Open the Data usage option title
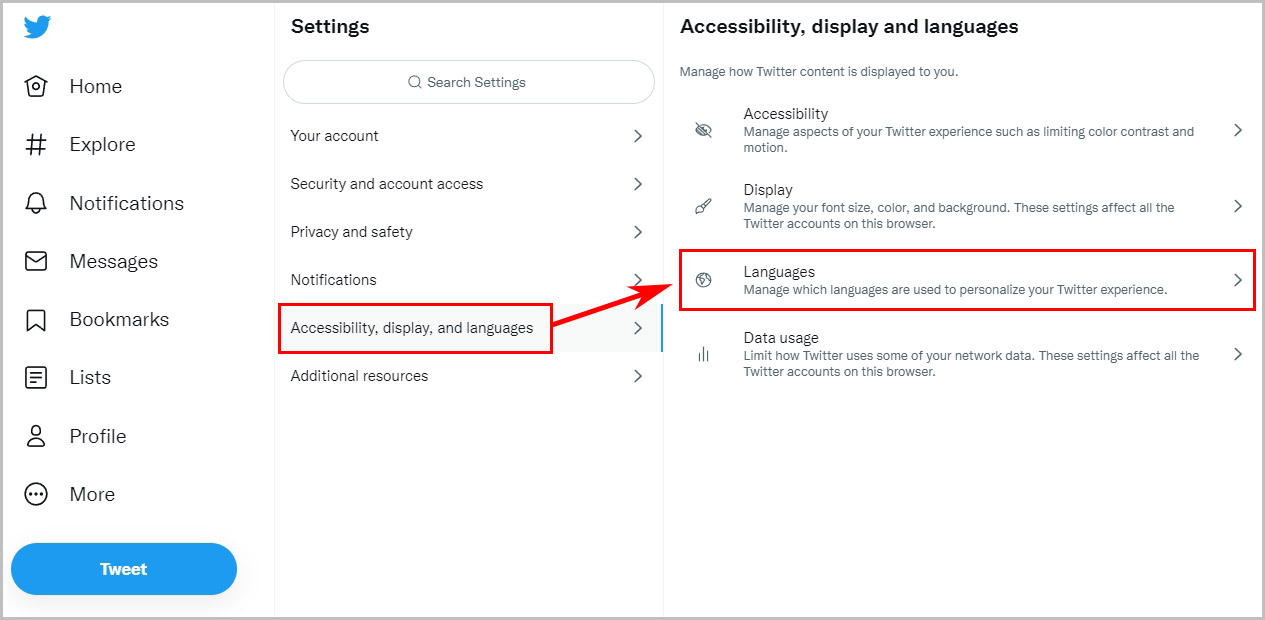This screenshot has width=1265, height=620. point(781,338)
